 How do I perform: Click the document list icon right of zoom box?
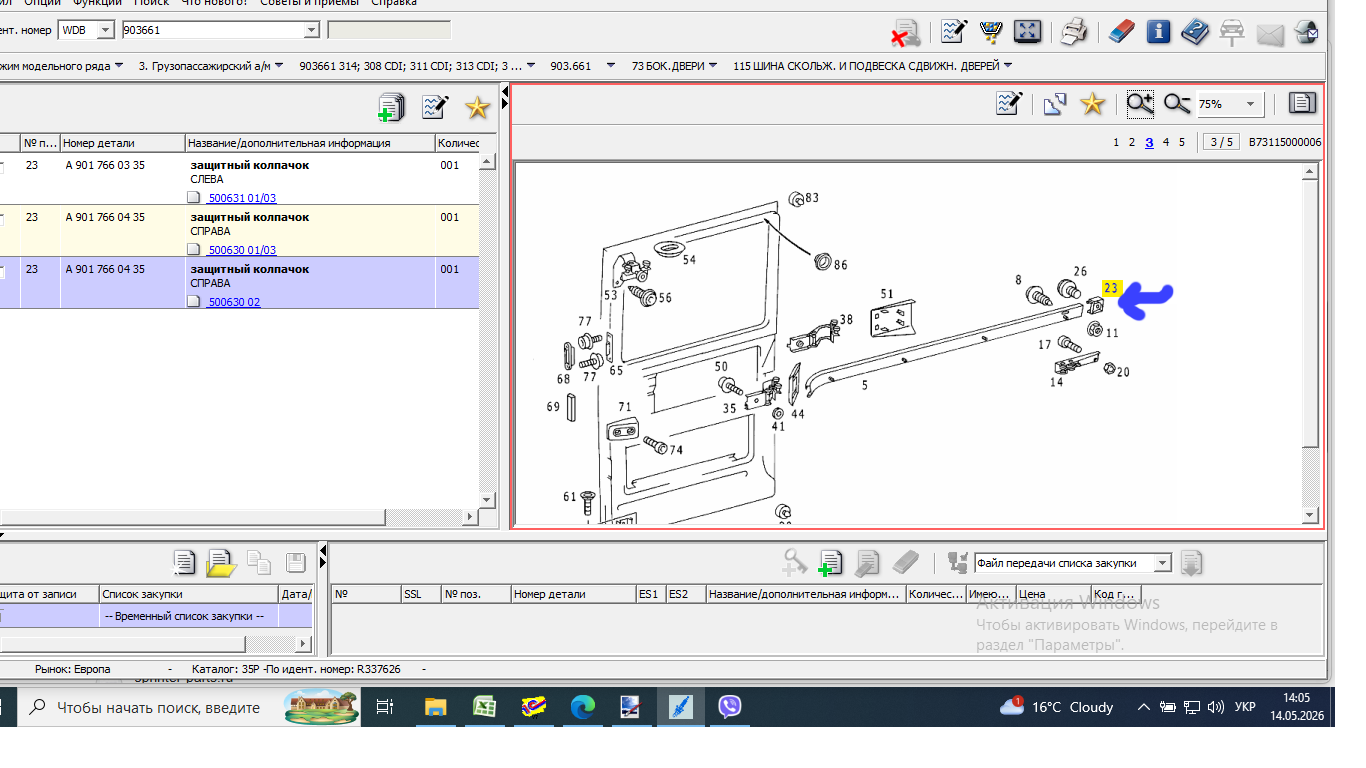(1302, 103)
